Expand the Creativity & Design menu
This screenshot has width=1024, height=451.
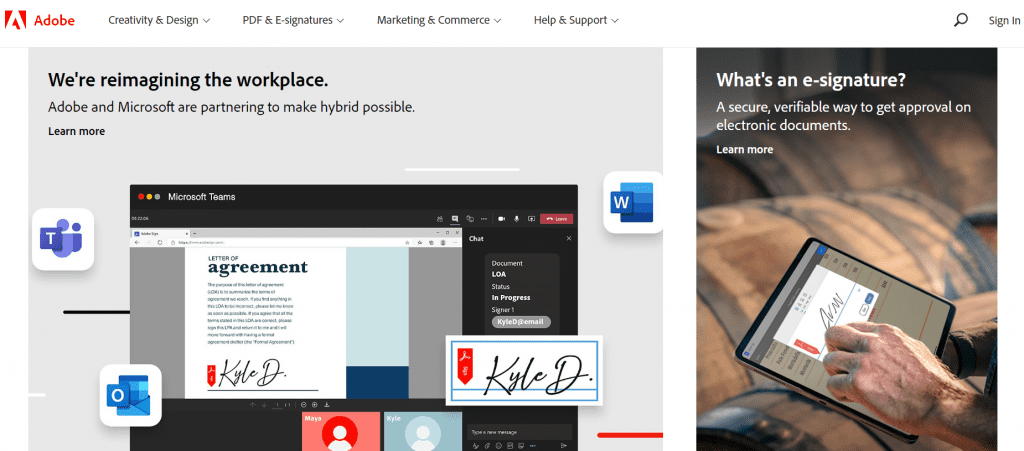[x=159, y=20]
